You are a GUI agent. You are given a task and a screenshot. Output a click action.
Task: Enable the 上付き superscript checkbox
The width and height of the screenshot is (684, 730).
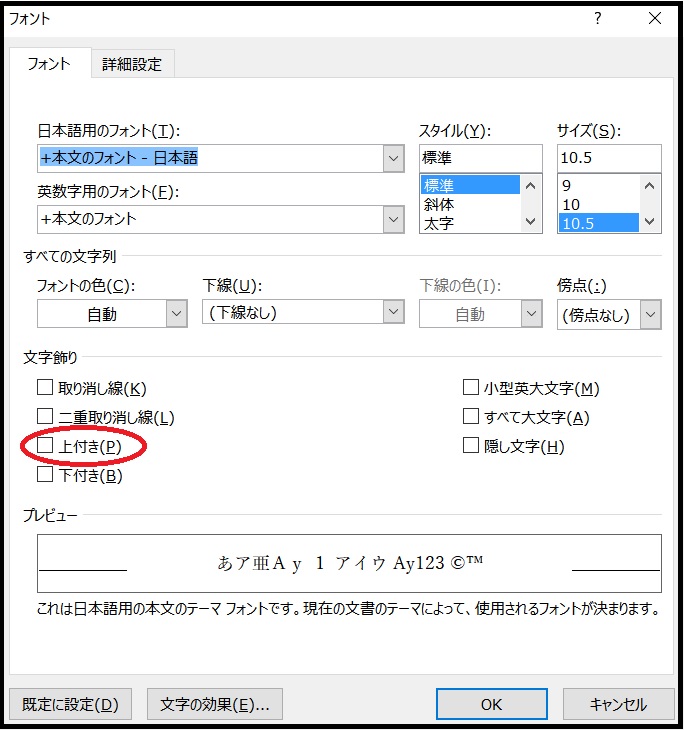coord(45,446)
